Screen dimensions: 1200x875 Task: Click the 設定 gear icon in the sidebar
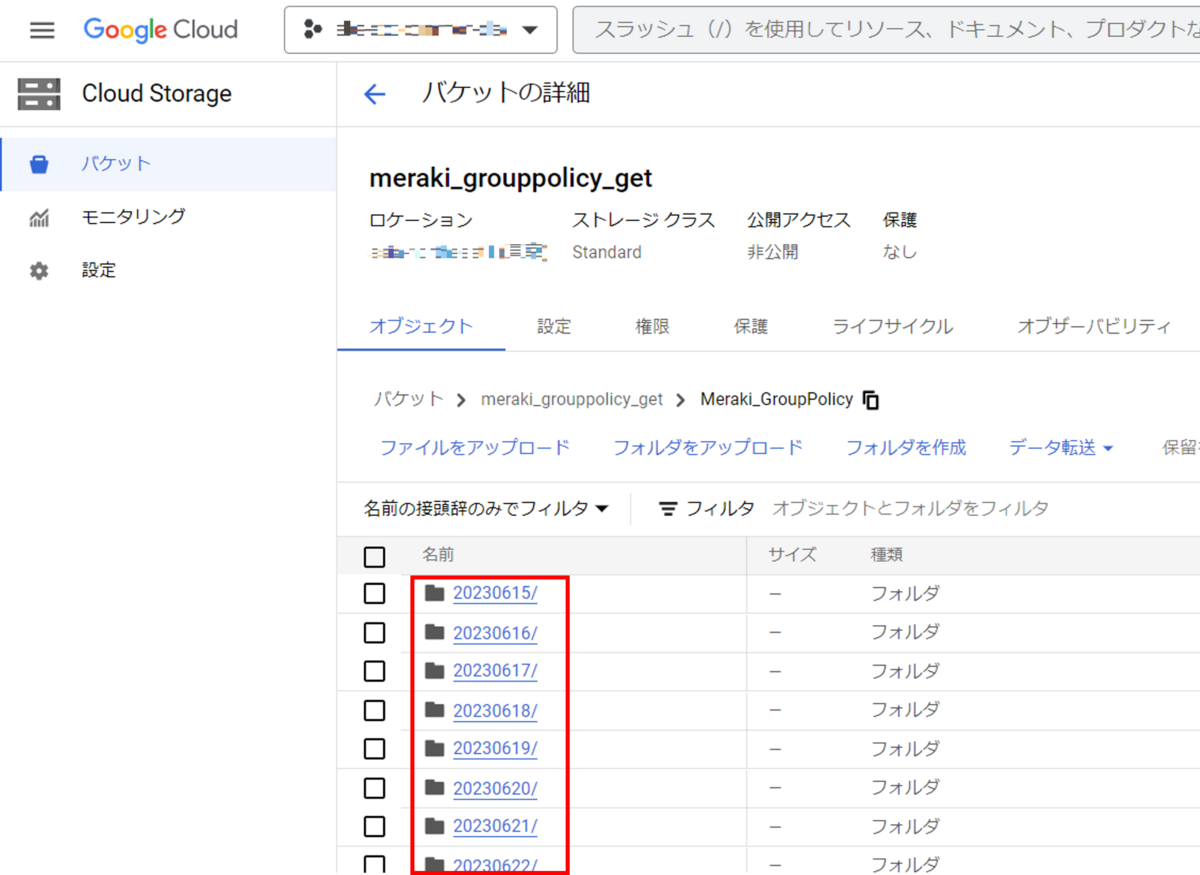tap(39, 270)
